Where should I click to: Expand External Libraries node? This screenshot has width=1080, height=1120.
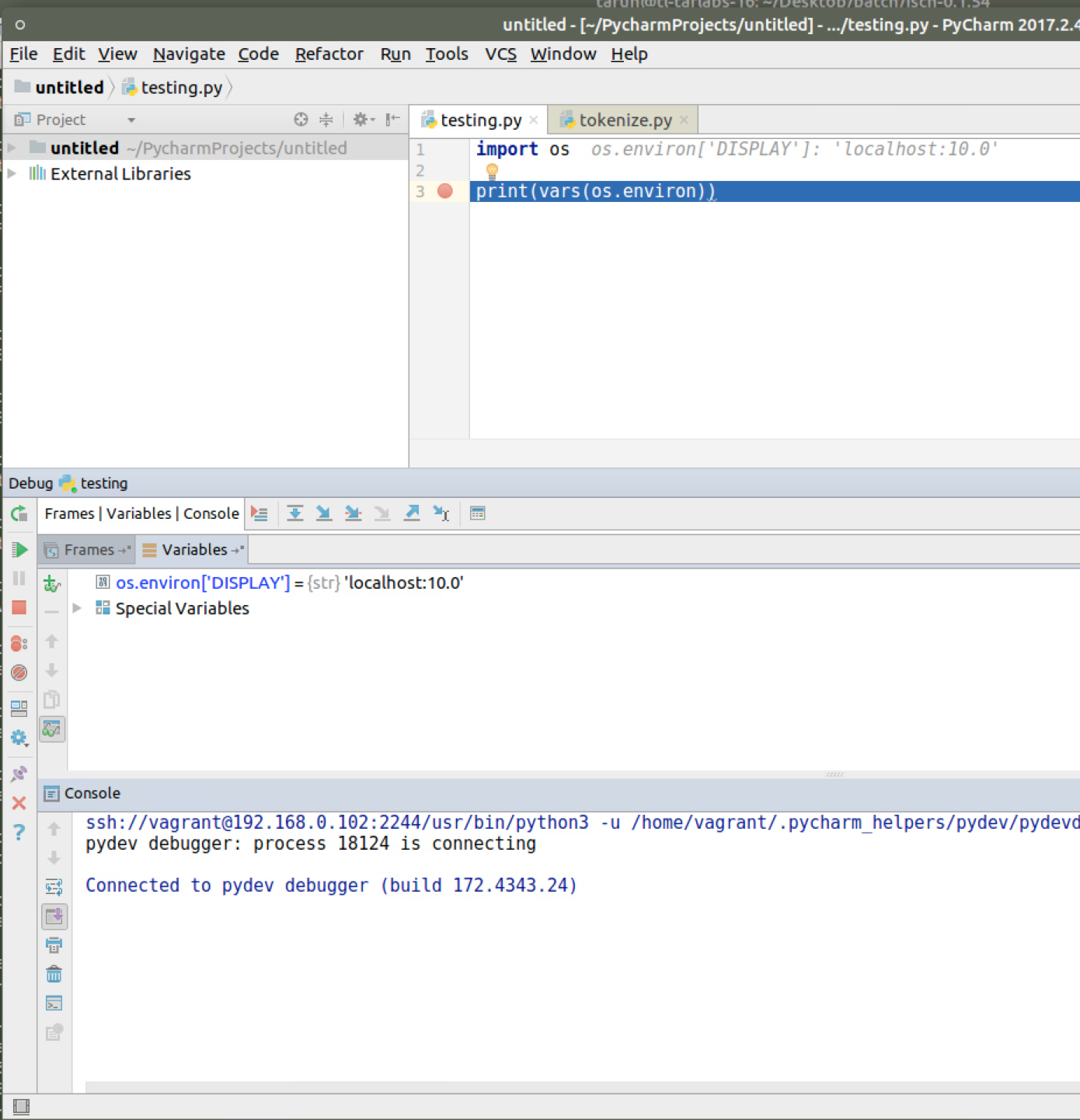(12, 173)
